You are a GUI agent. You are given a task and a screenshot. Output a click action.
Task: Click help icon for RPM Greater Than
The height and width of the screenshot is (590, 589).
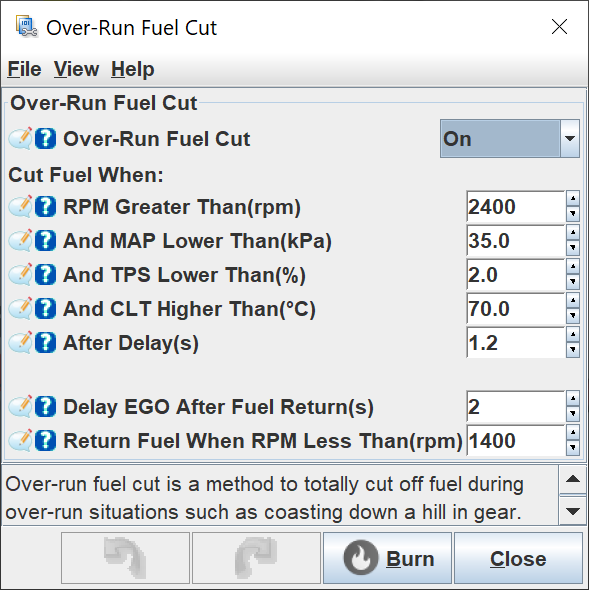tap(46, 207)
